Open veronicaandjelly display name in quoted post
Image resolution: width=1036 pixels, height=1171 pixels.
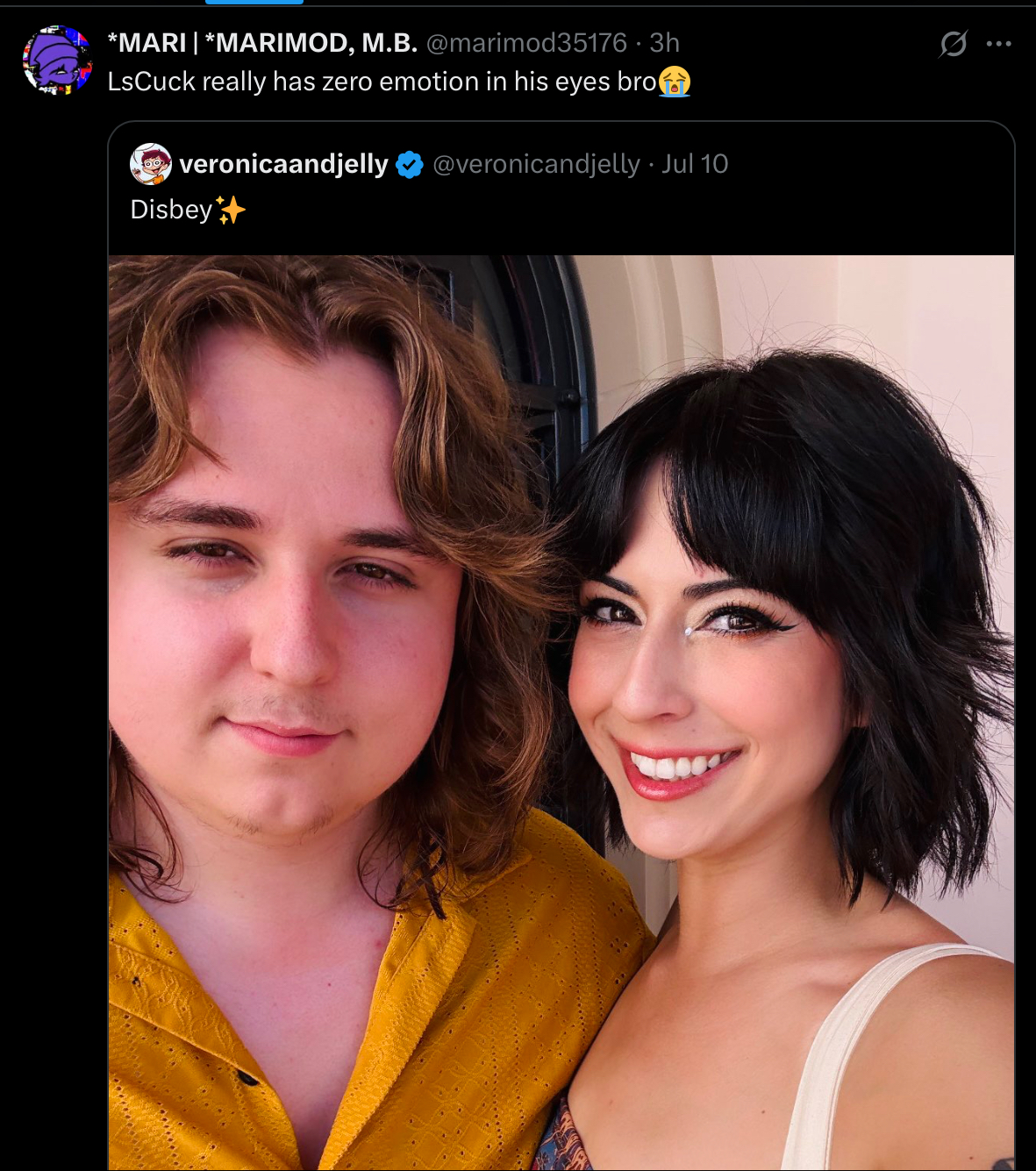pos(283,164)
